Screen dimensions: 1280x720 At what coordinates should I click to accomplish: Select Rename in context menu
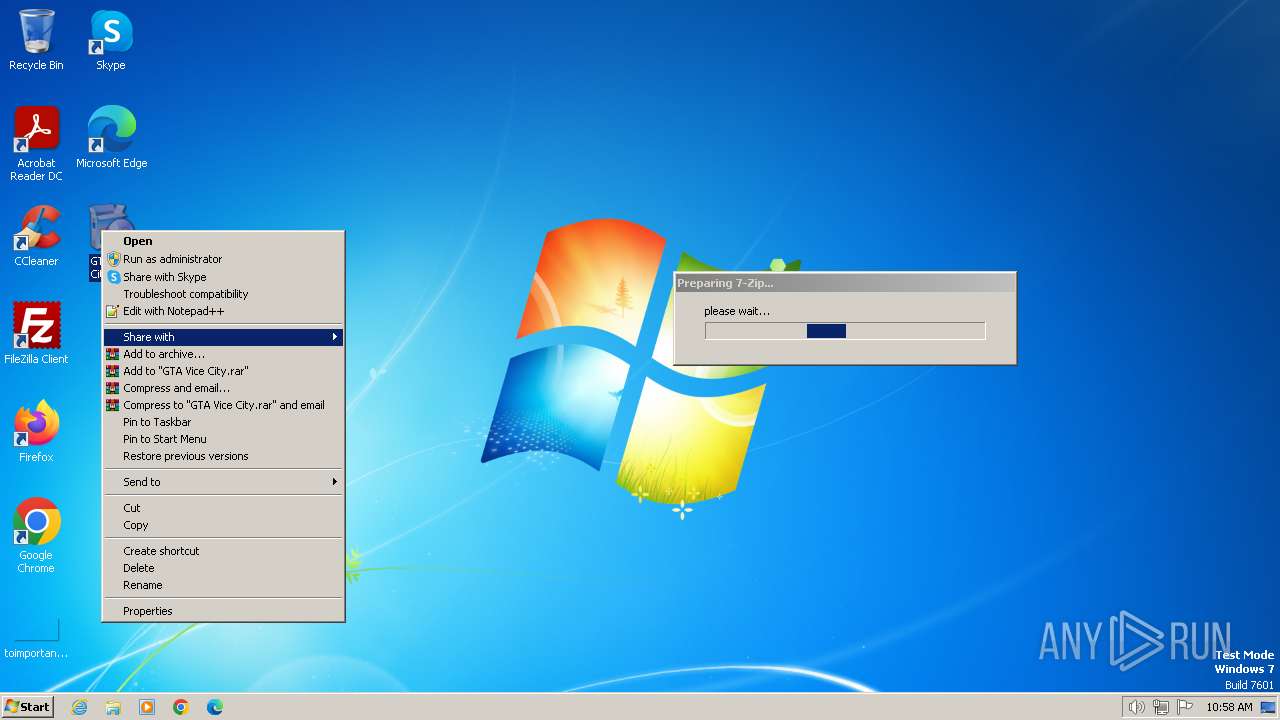pyautogui.click(x=224, y=585)
